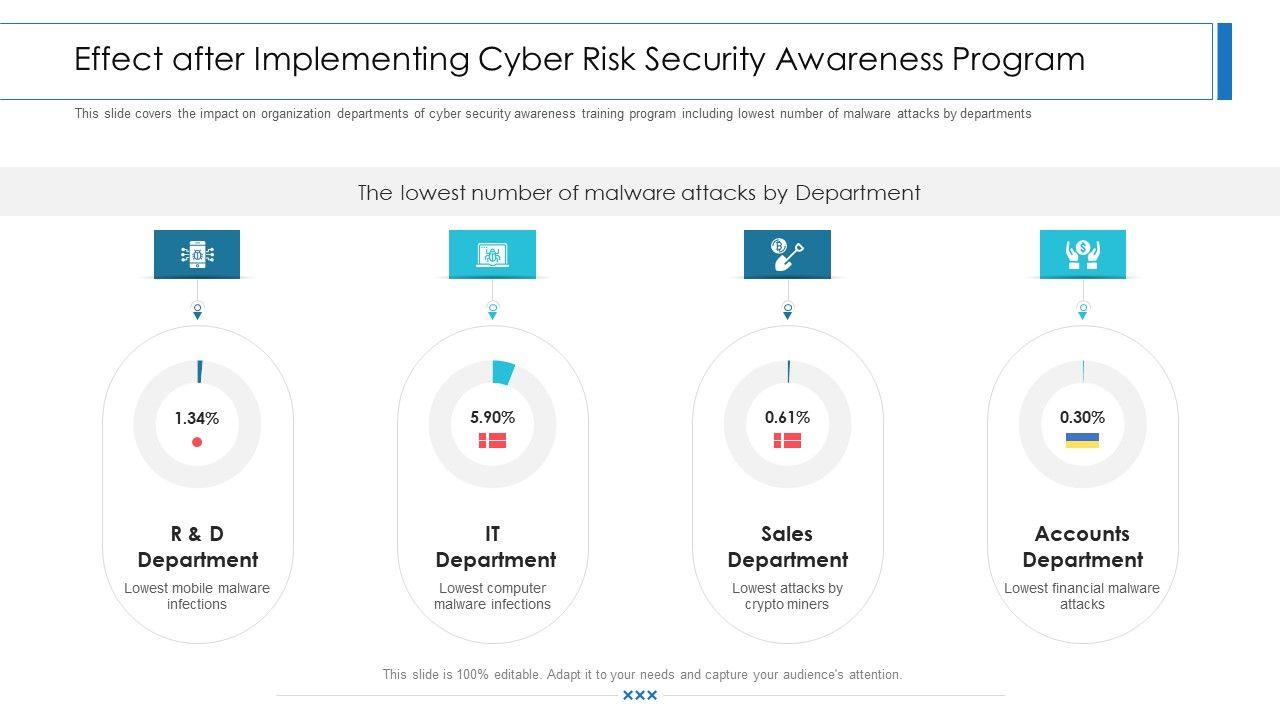The image size is (1280, 720).
Task: Select the computer bug icon above IT Department
Action: 492,254
